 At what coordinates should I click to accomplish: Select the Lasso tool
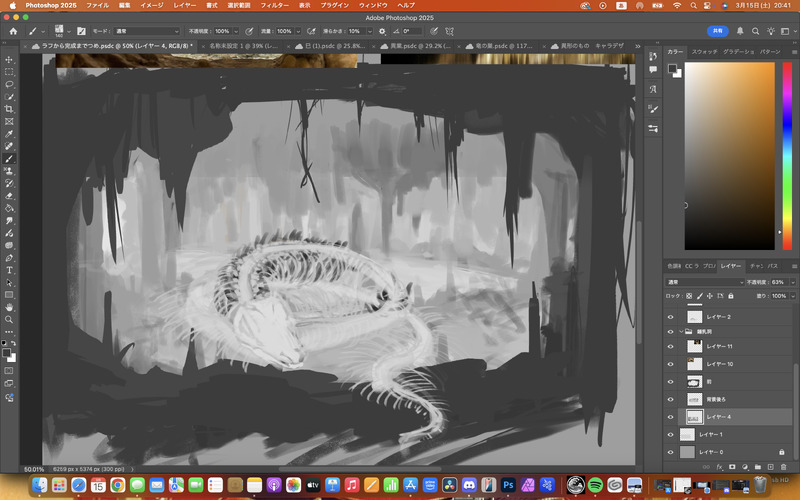pos(9,84)
